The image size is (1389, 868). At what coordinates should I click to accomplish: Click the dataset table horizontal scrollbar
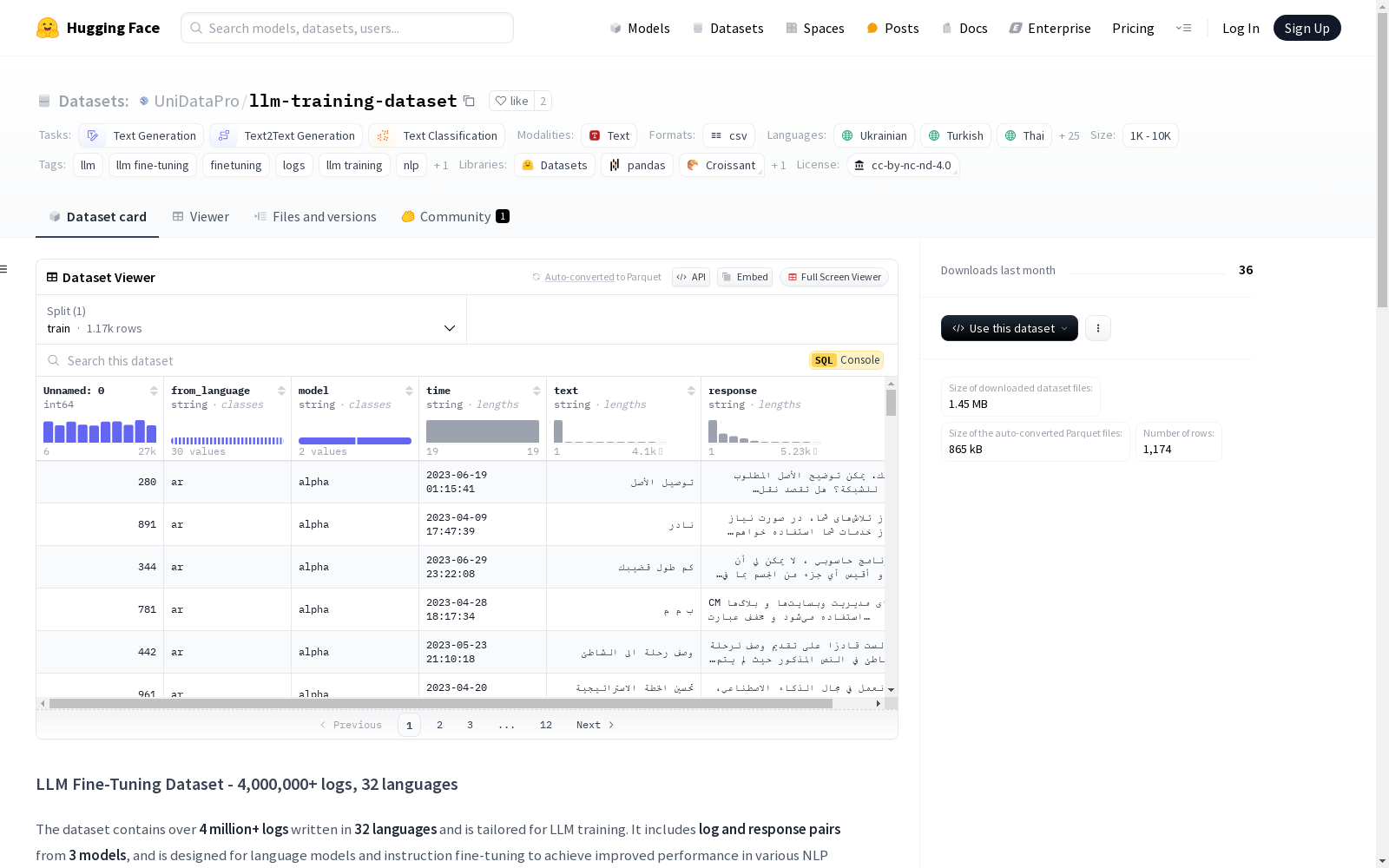(441, 703)
